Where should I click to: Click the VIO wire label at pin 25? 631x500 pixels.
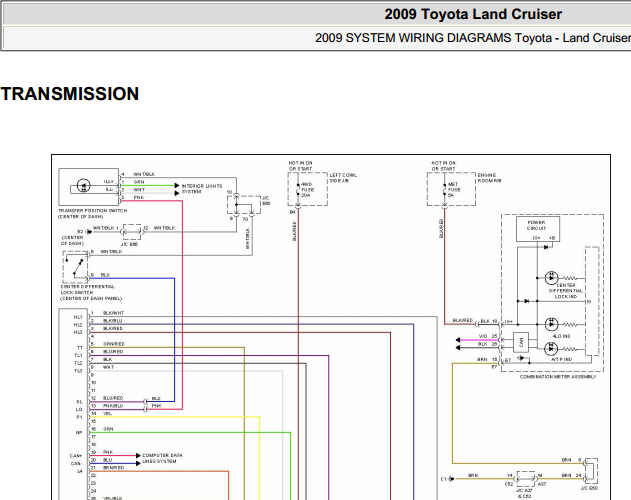click(x=483, y=336)
